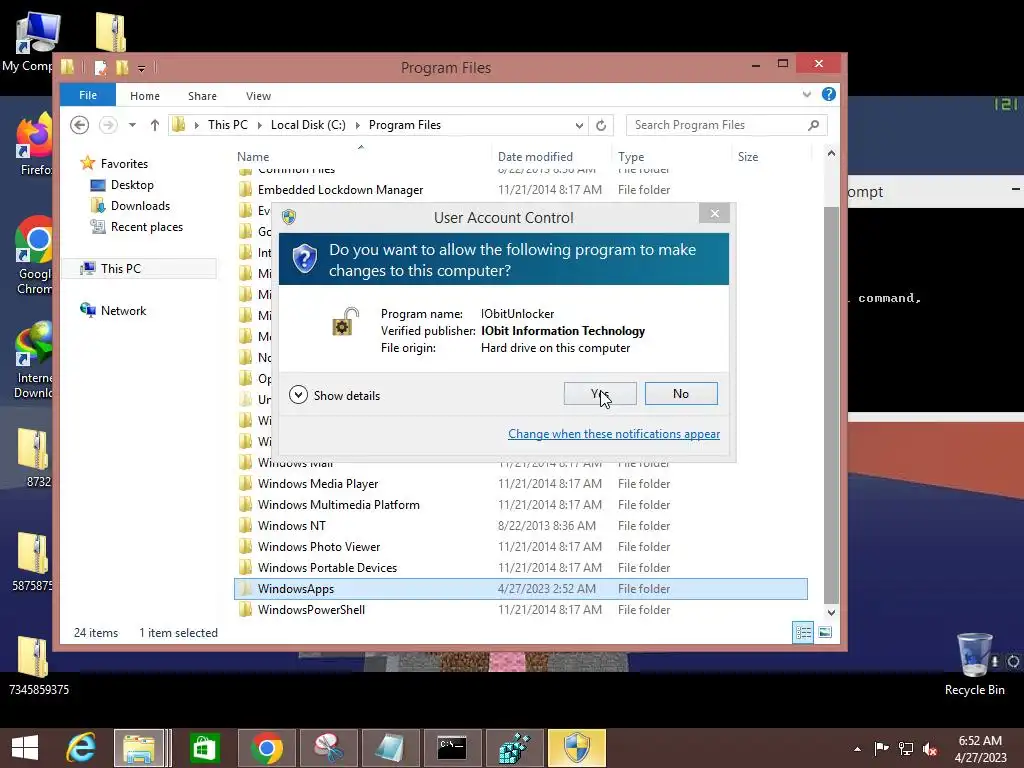Open Internet Explorer from taskbar
This screenshot has height=768, width=1024.
(x=81, y=748)
